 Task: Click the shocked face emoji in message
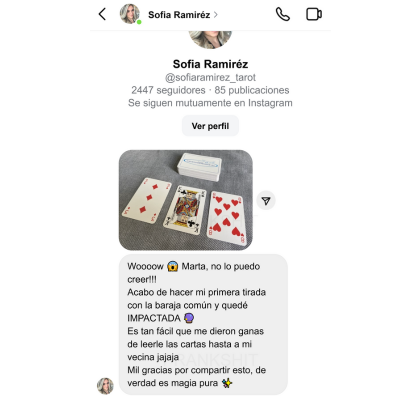click(172, 267)
